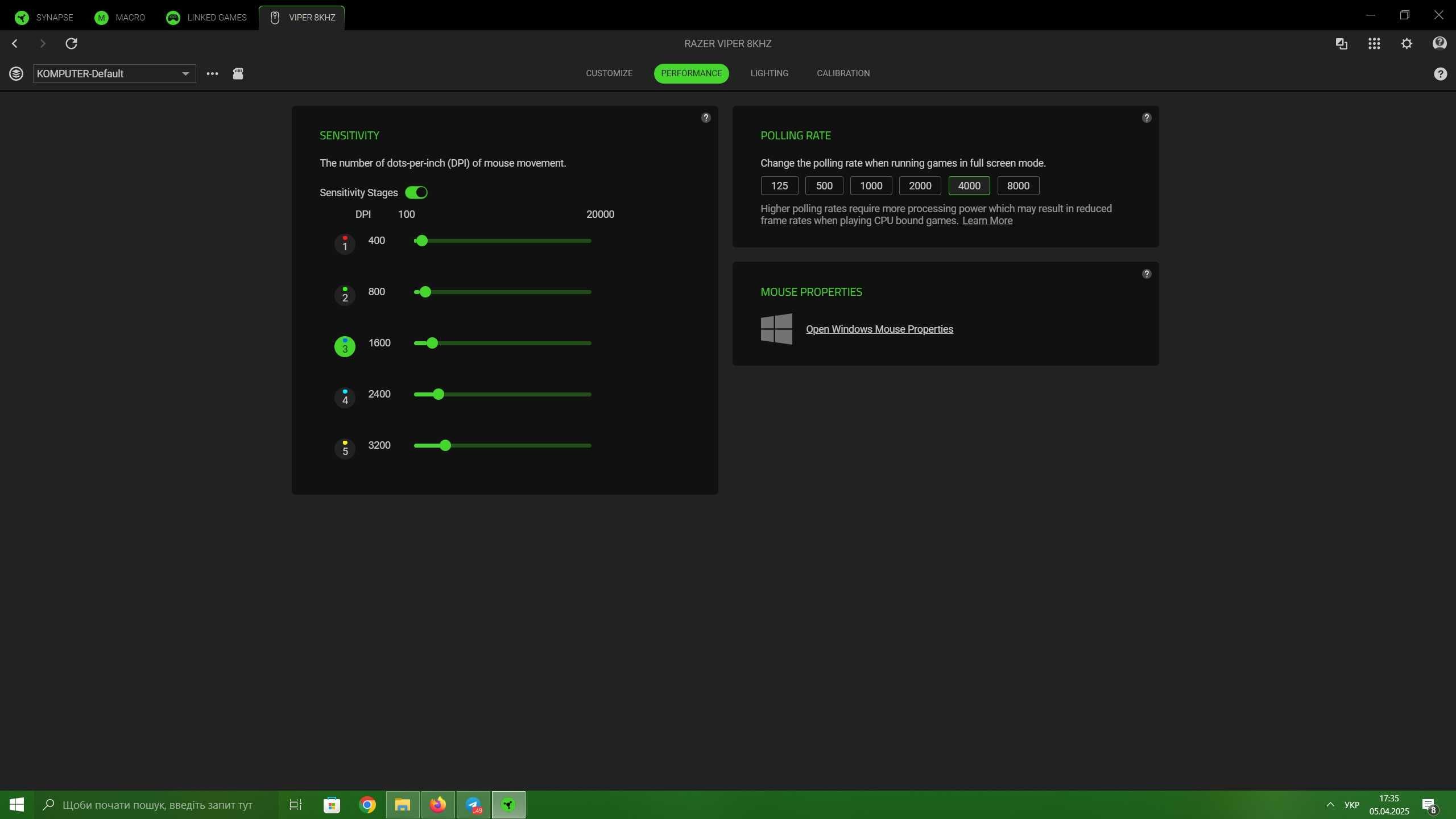Open the modules grid icon
The image size is (1456, 819).
(x=1374, y=43)
